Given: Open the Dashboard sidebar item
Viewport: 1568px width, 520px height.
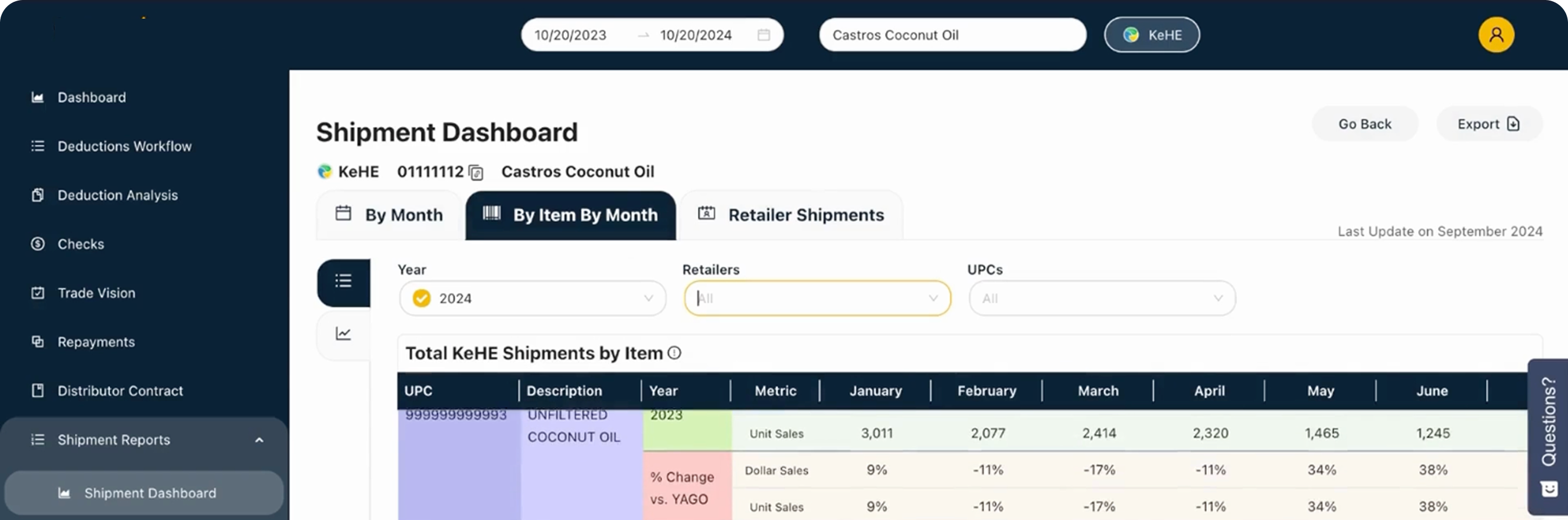Looking at the screenshot, I should point(91,98).
